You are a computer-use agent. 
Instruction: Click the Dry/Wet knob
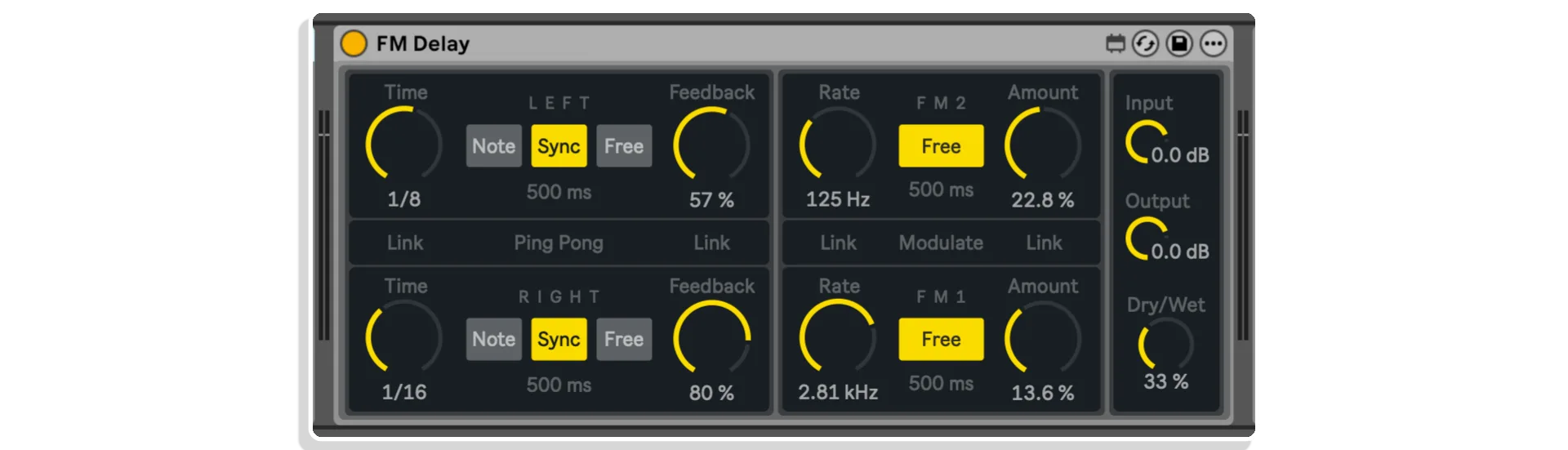[1166, 345]
